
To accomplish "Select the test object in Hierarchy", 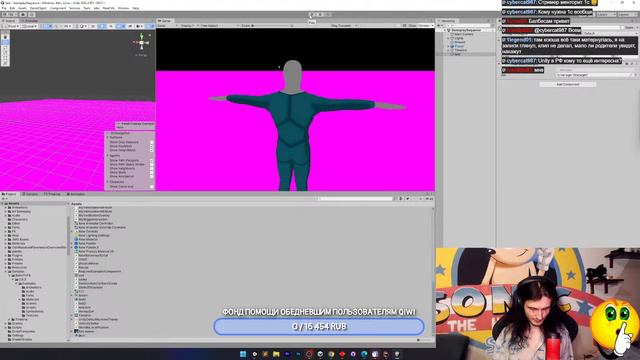I will 458,54.
